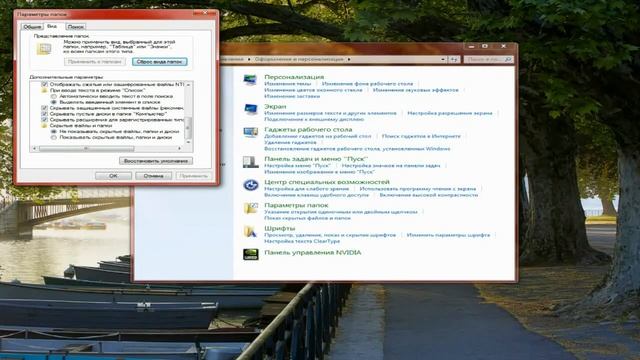Click the horizontal scrollbar right arrow
The width and height of the screenshot is (640, 360).
click(180, 148)
